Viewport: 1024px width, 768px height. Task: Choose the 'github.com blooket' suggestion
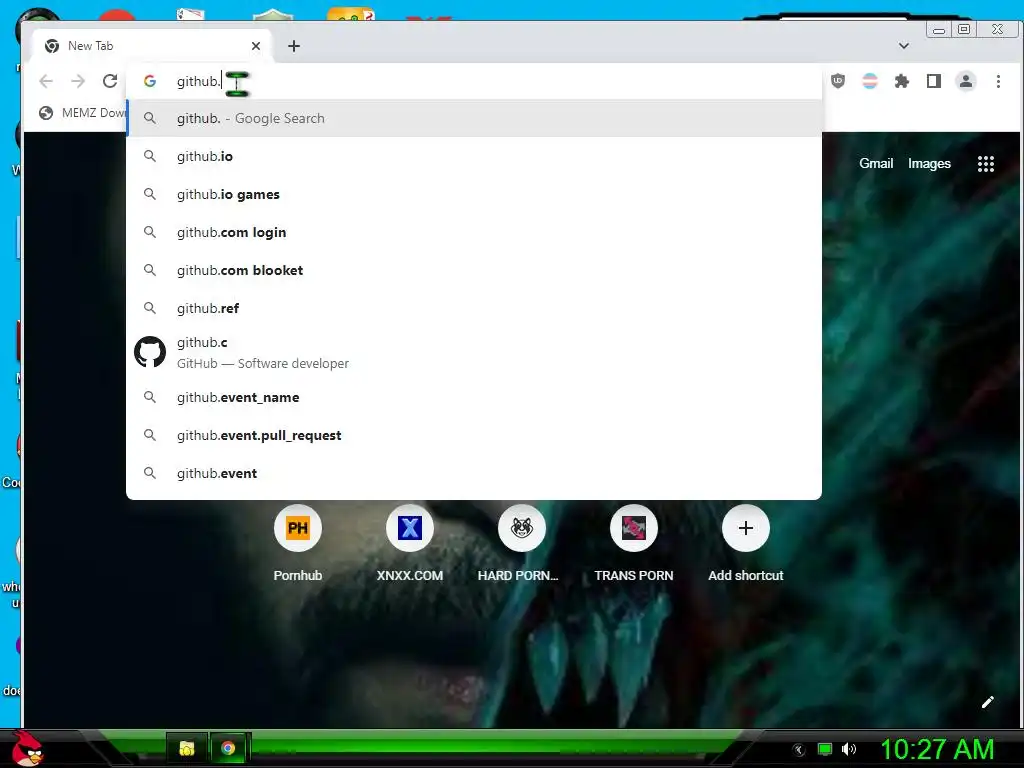(x=474, y=270)
